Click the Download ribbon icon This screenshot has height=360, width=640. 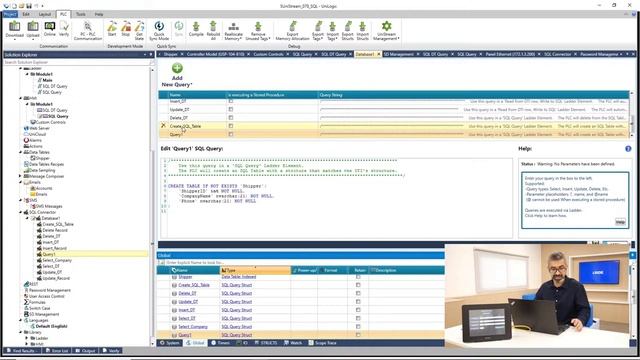pyautogui.click(x=15, y=29)
